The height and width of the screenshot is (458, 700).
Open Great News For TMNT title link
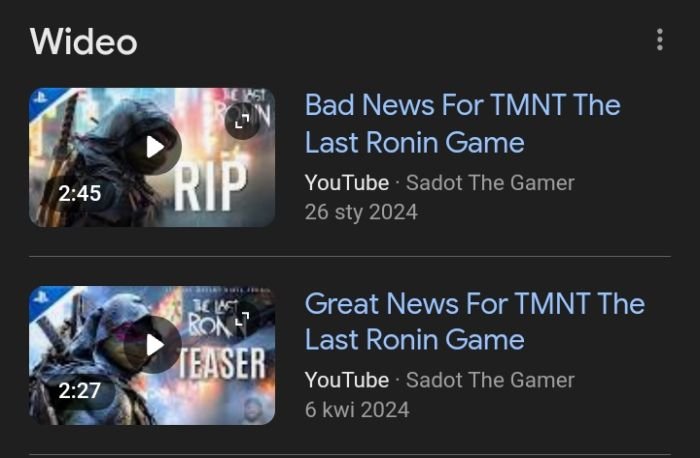pyautogui.click(x=475, y=321)
